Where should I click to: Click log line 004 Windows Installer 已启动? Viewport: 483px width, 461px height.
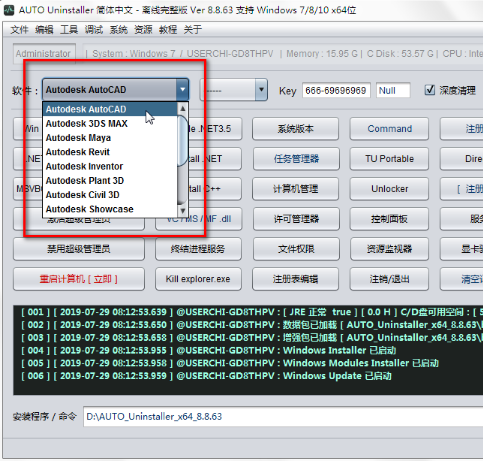point(209,350)
